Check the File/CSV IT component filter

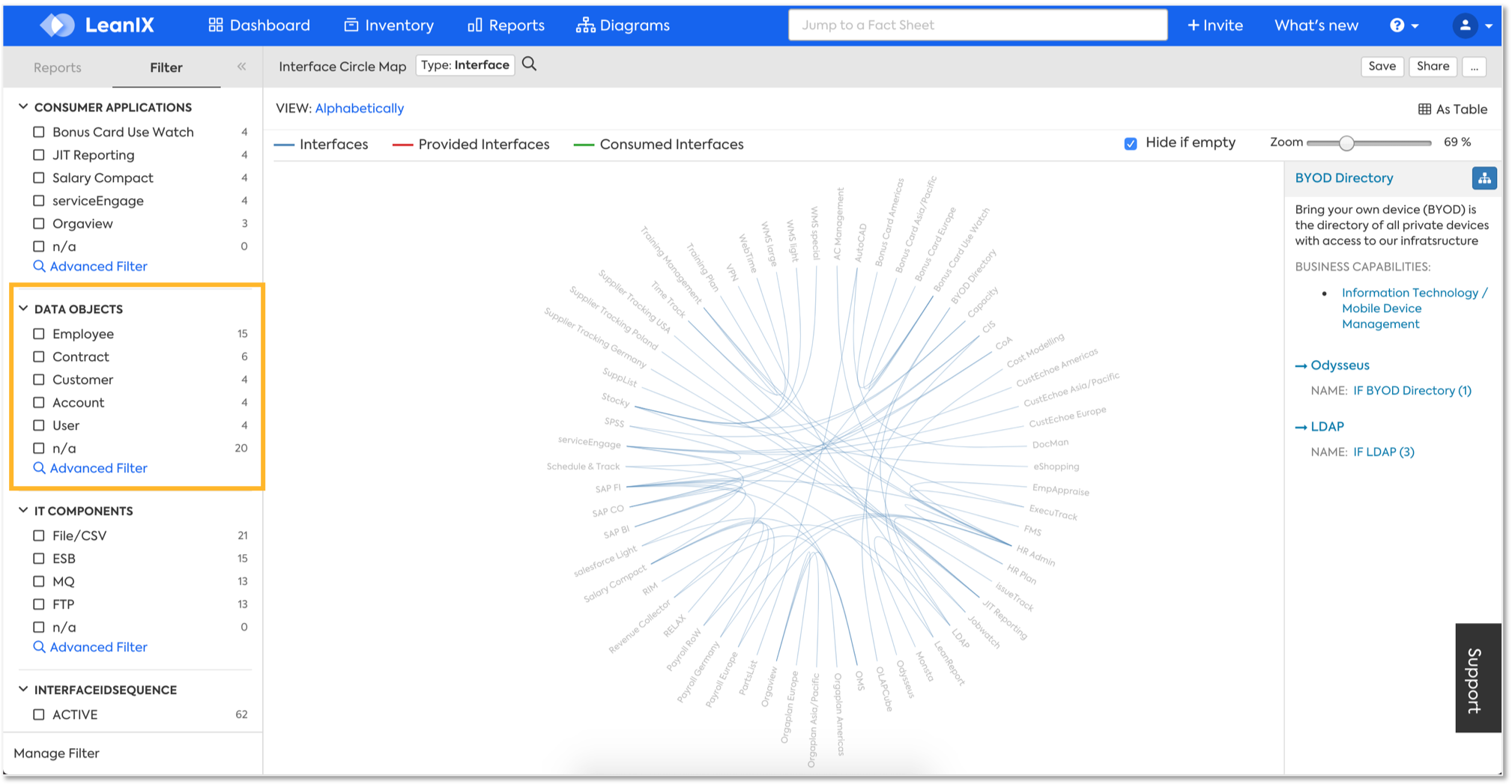tap(39, 536)
